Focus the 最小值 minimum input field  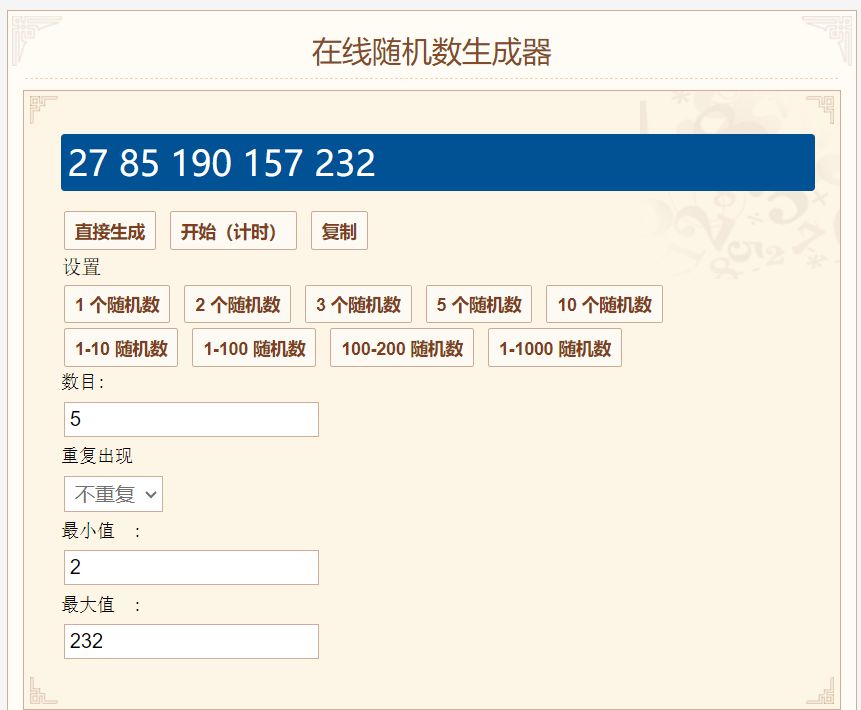pos(191,567)
